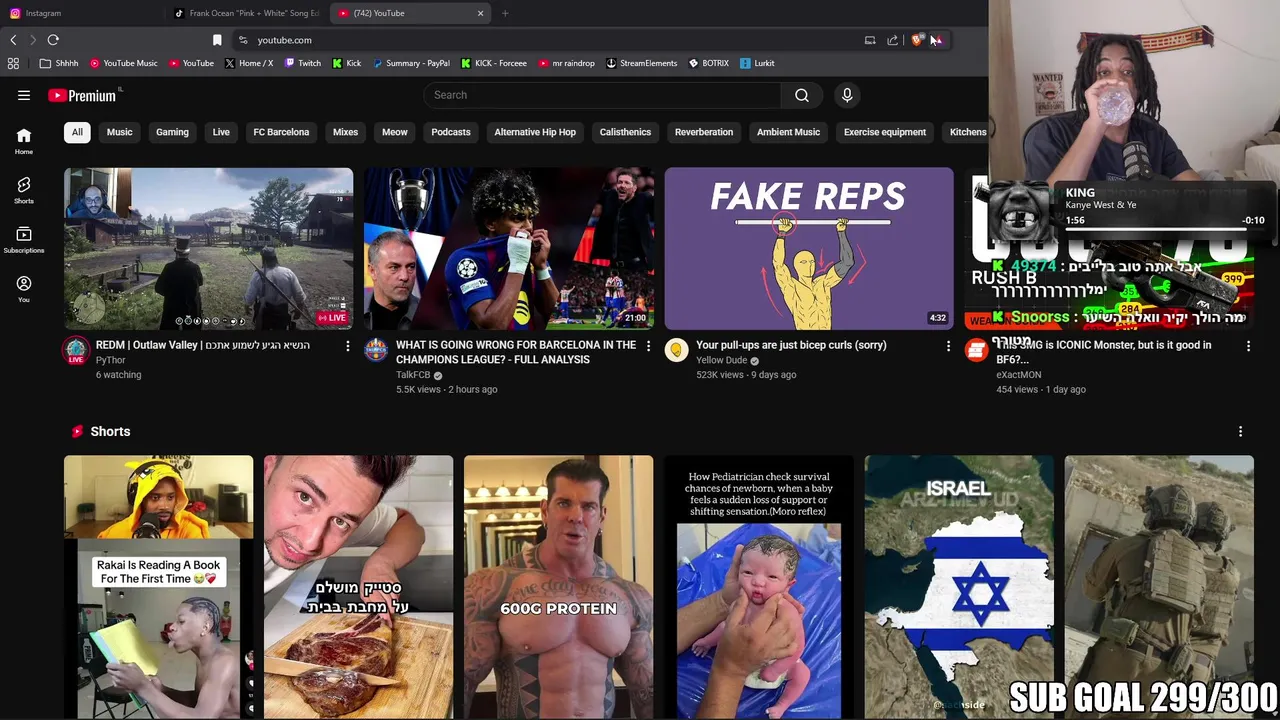Viewport: 1280px width, 720px height.
Task: Open Subscriptions in YouTube sidebar
Action: click(24, 240)
